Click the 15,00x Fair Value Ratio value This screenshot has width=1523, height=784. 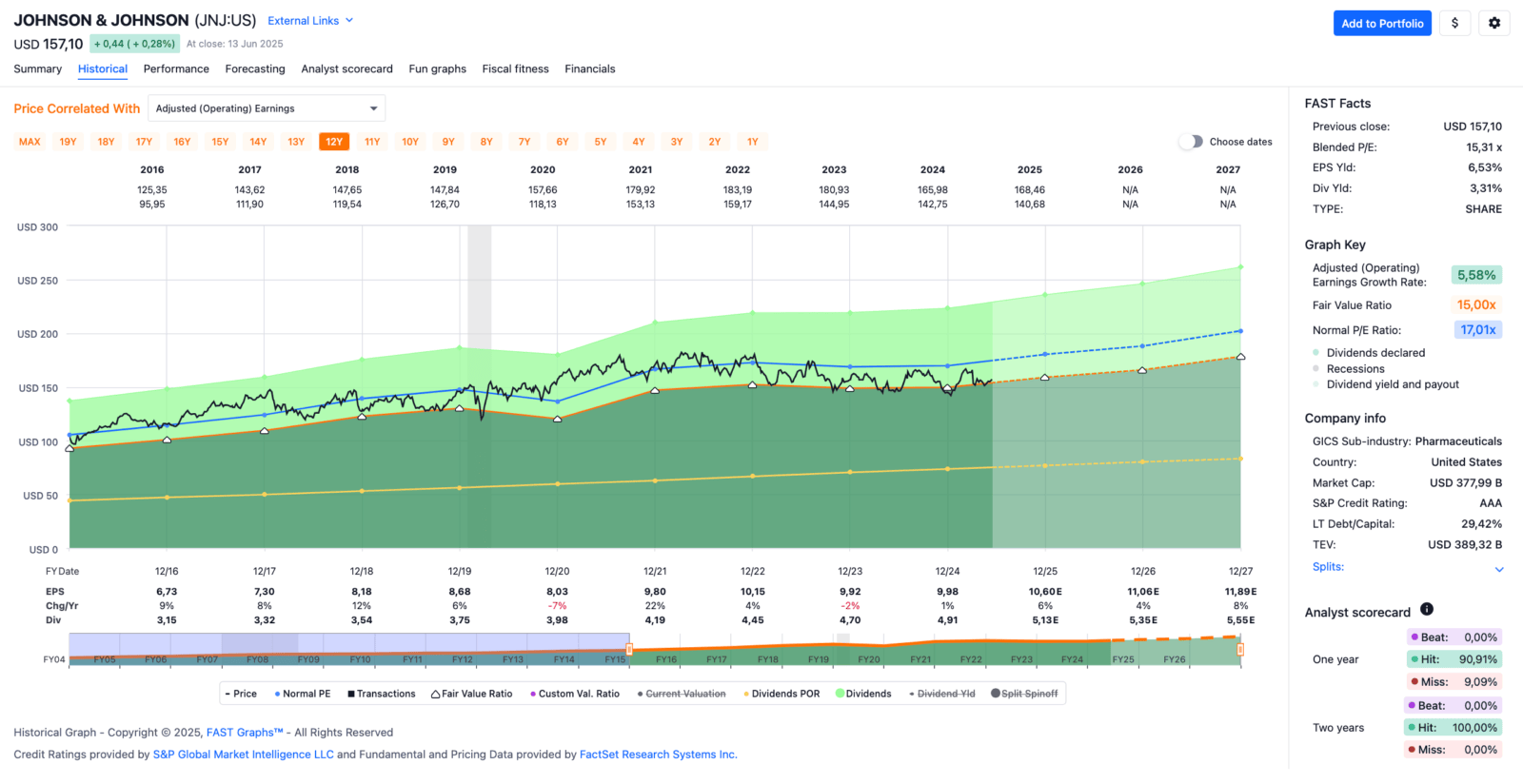pyautogui.click(x=1476, y=304)
